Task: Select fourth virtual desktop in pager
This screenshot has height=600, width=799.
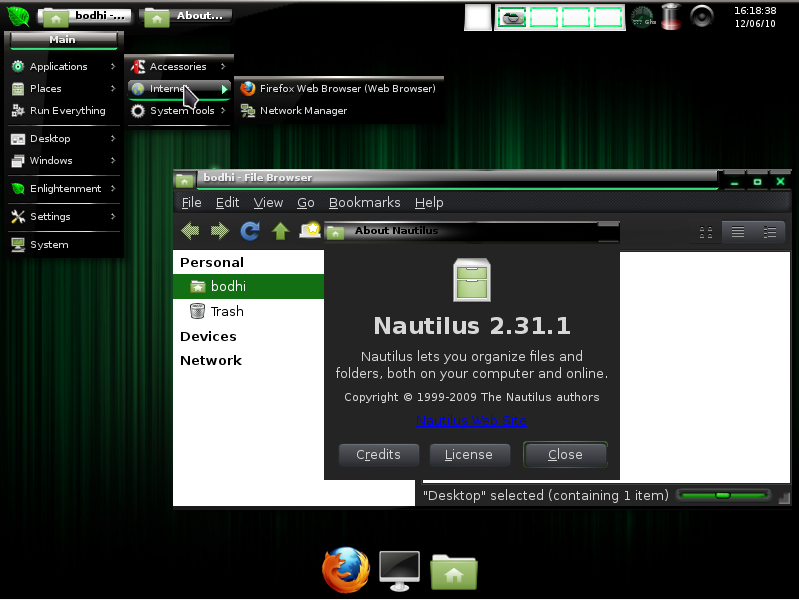Action: tap(608, 18)
